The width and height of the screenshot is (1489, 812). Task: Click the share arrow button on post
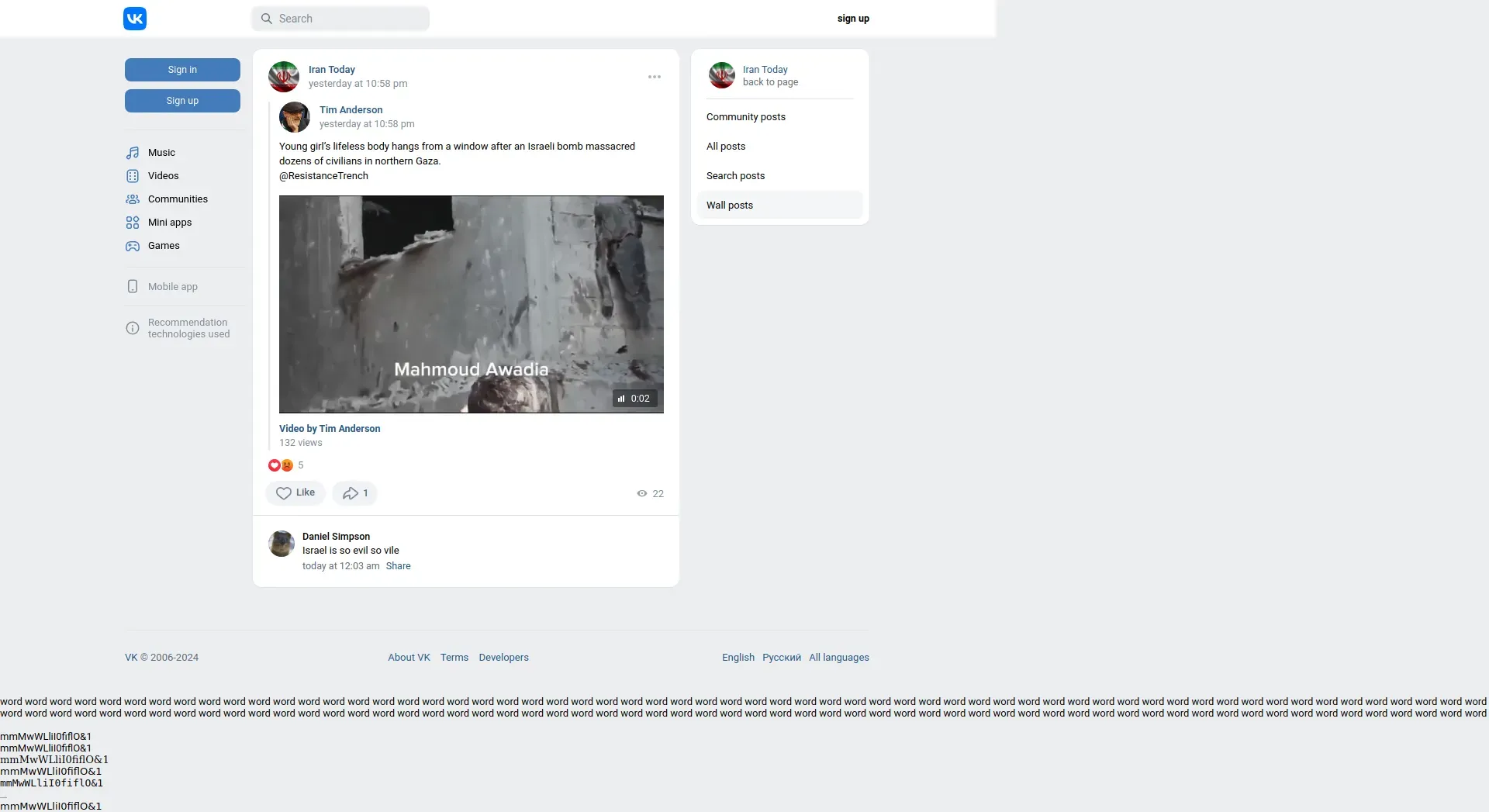(354, 493)
